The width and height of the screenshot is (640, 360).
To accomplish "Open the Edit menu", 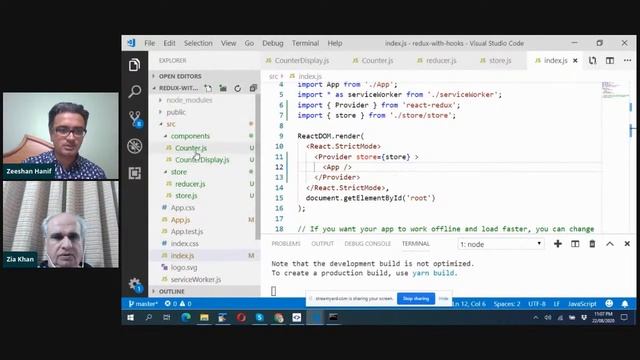I will click(x=169, y=43).
